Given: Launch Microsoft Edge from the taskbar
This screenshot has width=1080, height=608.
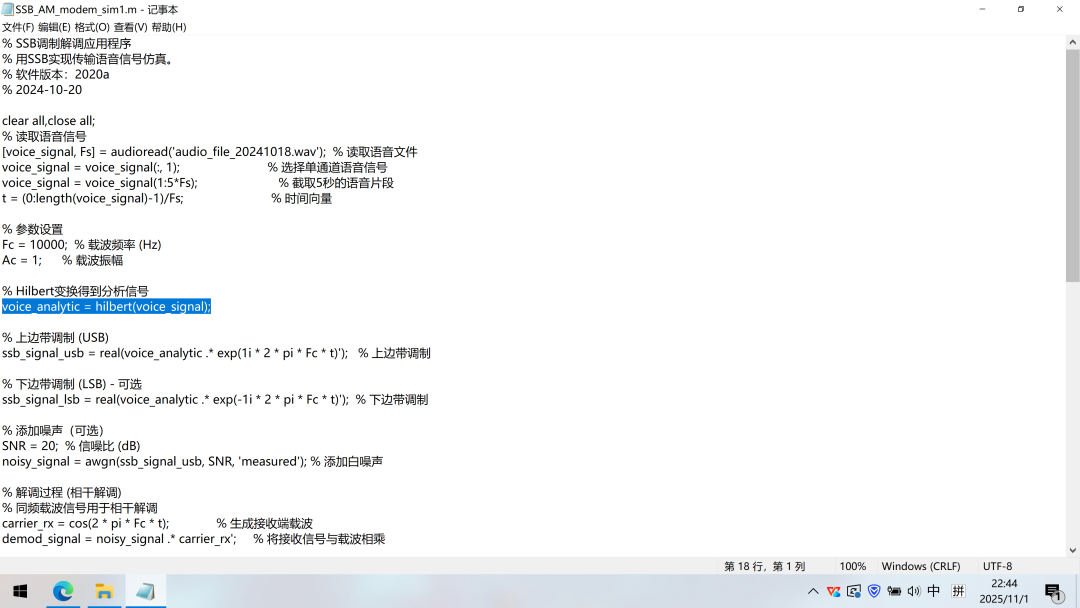Looking at the screenshot, I should (x=63, y=591).
